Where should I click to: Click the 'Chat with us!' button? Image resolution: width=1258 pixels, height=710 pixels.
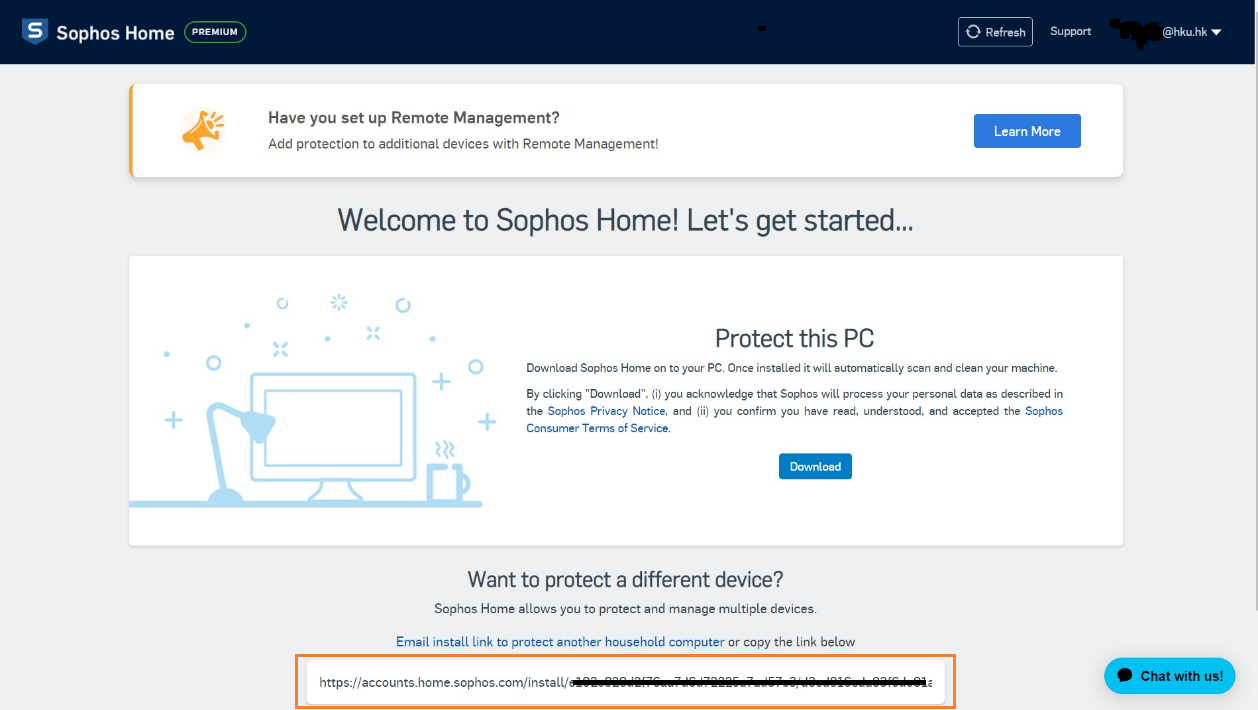[1169, 676]
